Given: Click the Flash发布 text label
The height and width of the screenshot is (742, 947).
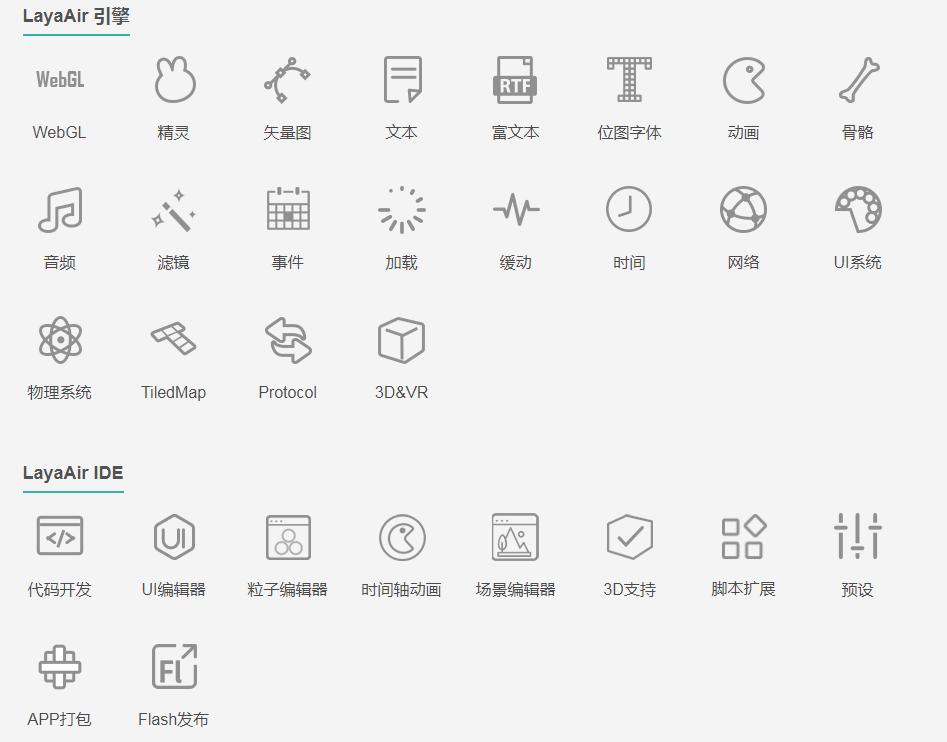Looking at the screenshot, I should click(173, 719).
